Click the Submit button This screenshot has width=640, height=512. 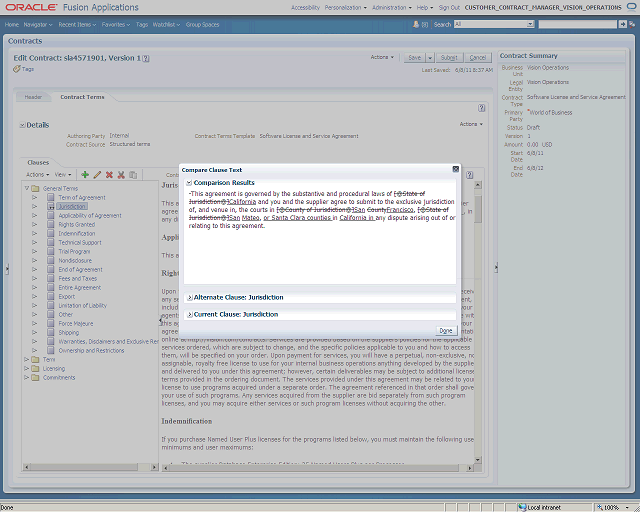pos(449,58)
